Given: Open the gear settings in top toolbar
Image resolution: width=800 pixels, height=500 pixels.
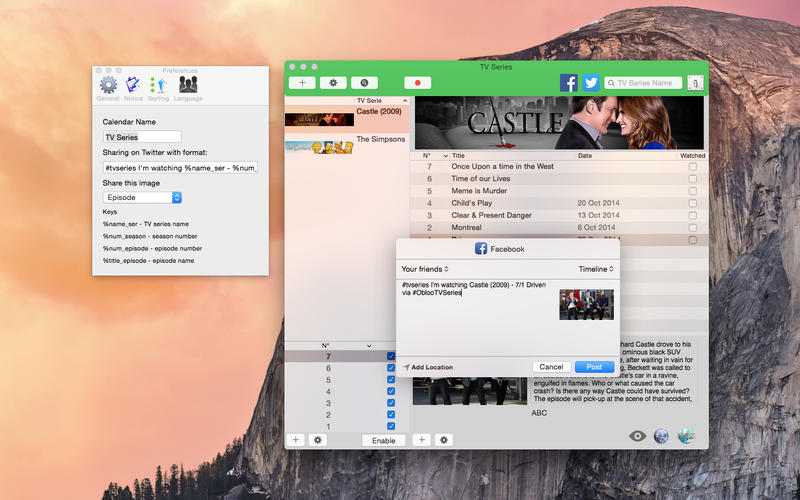Looking at the screenshot, I should [333, 83].
